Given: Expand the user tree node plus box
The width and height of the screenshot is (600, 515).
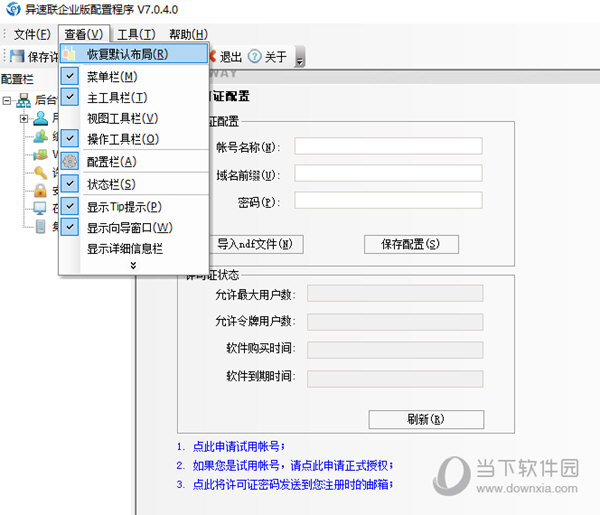Looking at the screenshot, I should pos(24,119).
